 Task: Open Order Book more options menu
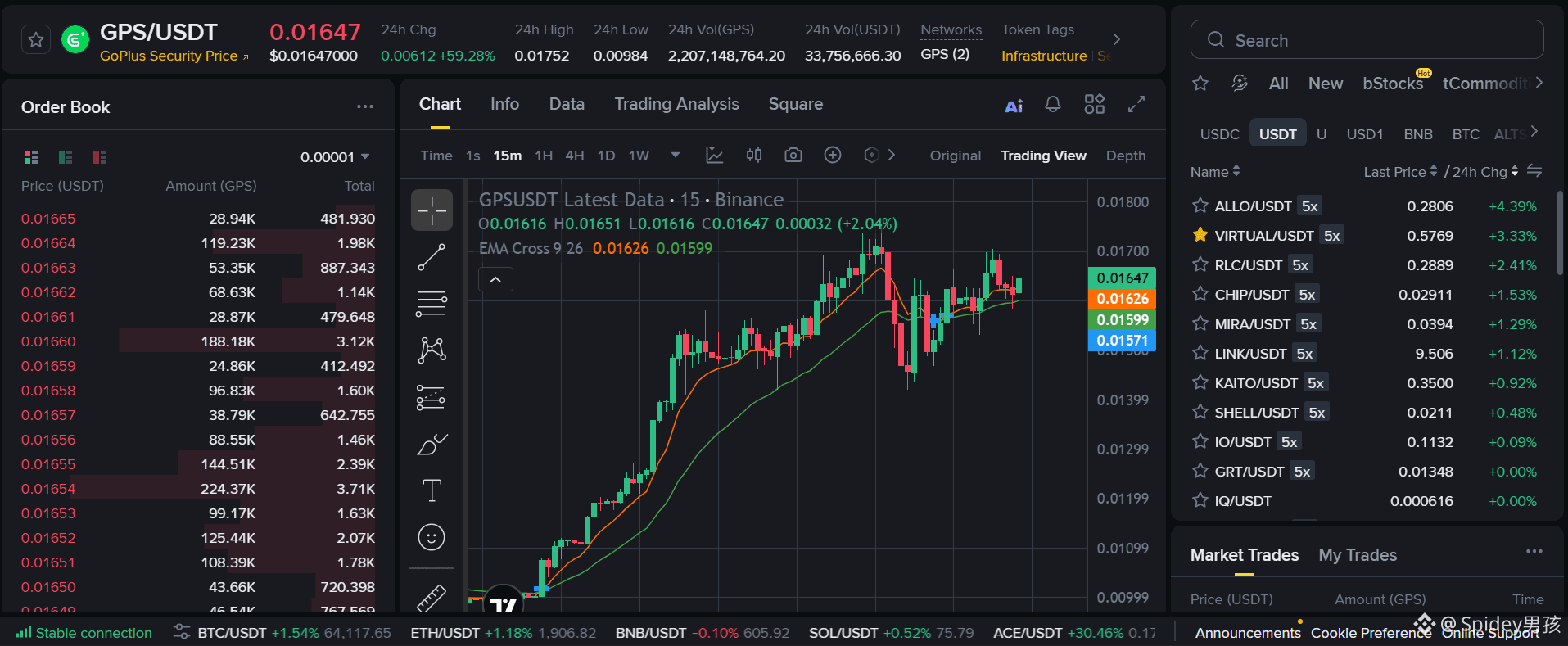[x=365, y=106]
